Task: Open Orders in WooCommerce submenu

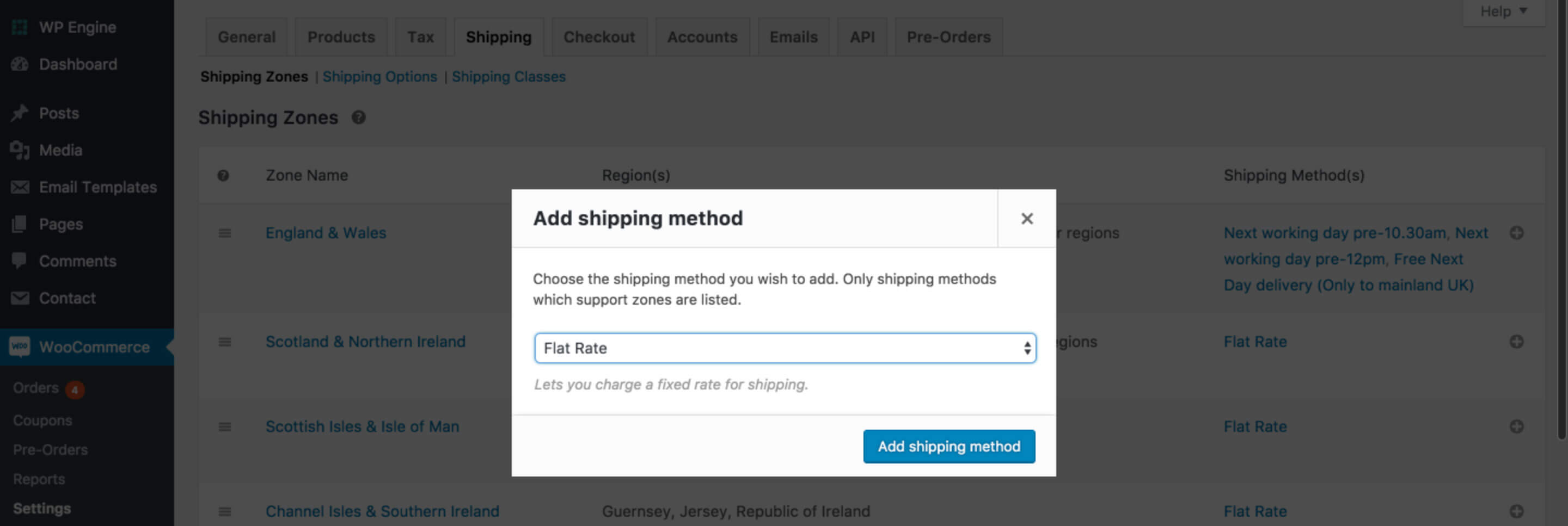Action: tap(36, 388)
